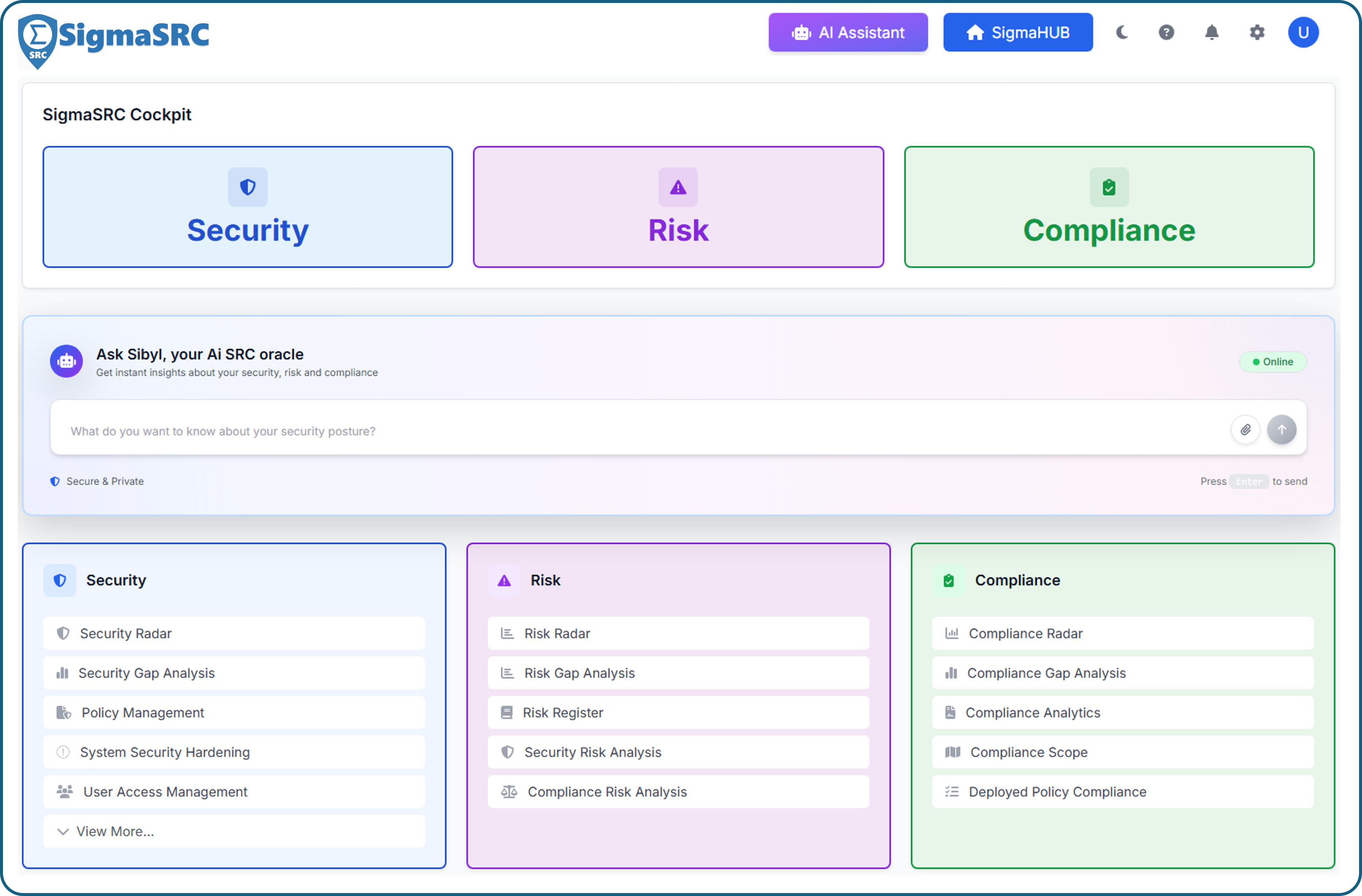This screenshot has height=896, width=1362.
Task: Click scales icon beside Compliance Risk Analysis
Action: click(509, 792)
